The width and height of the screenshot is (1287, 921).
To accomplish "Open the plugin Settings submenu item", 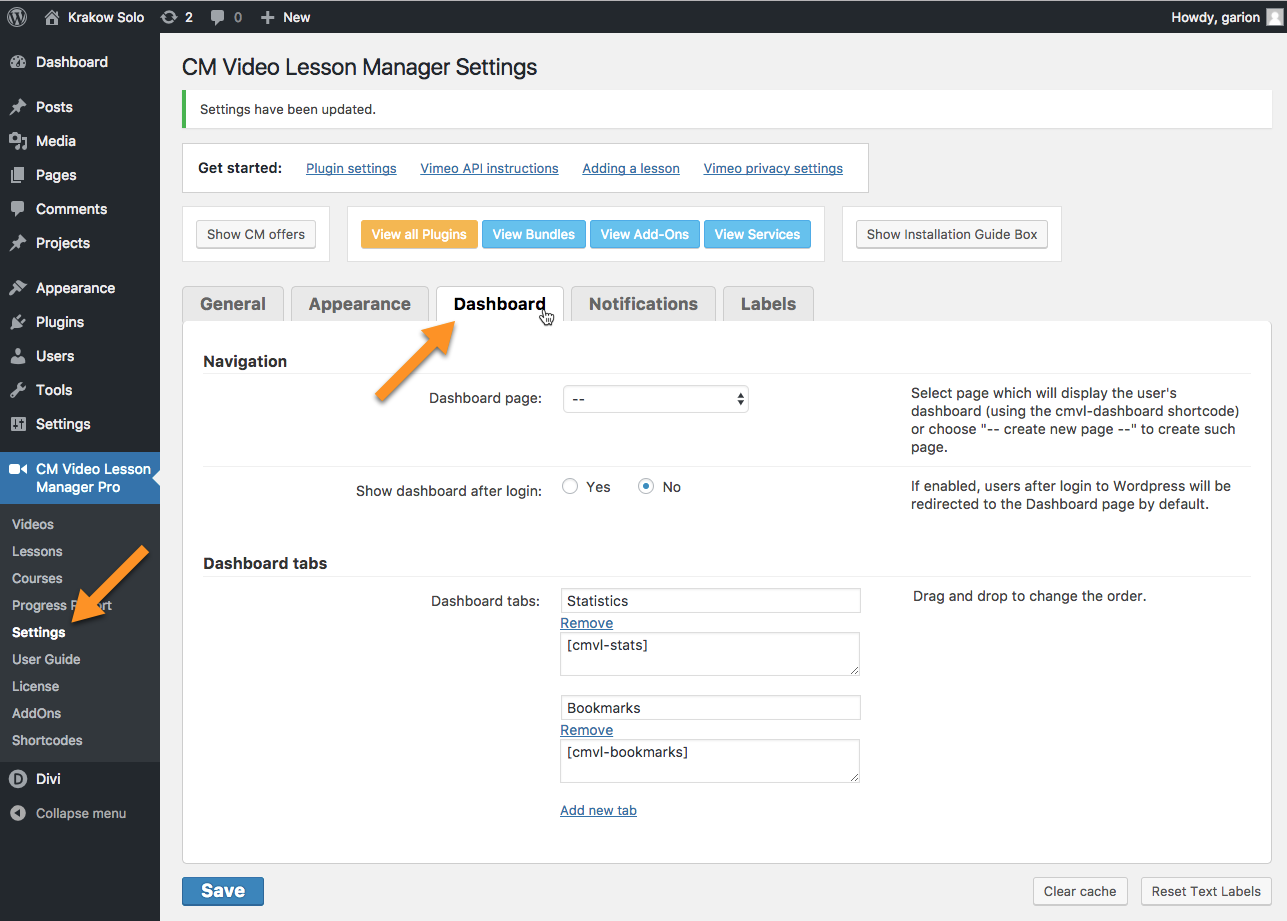I will [39, 632].
